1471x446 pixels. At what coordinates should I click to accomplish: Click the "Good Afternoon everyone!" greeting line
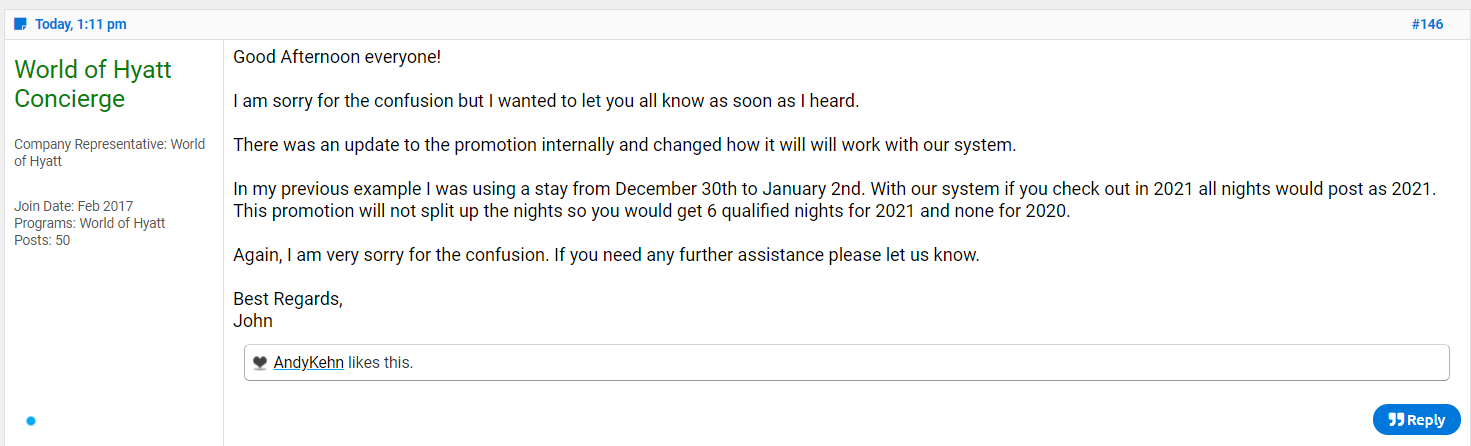(337, 57)
